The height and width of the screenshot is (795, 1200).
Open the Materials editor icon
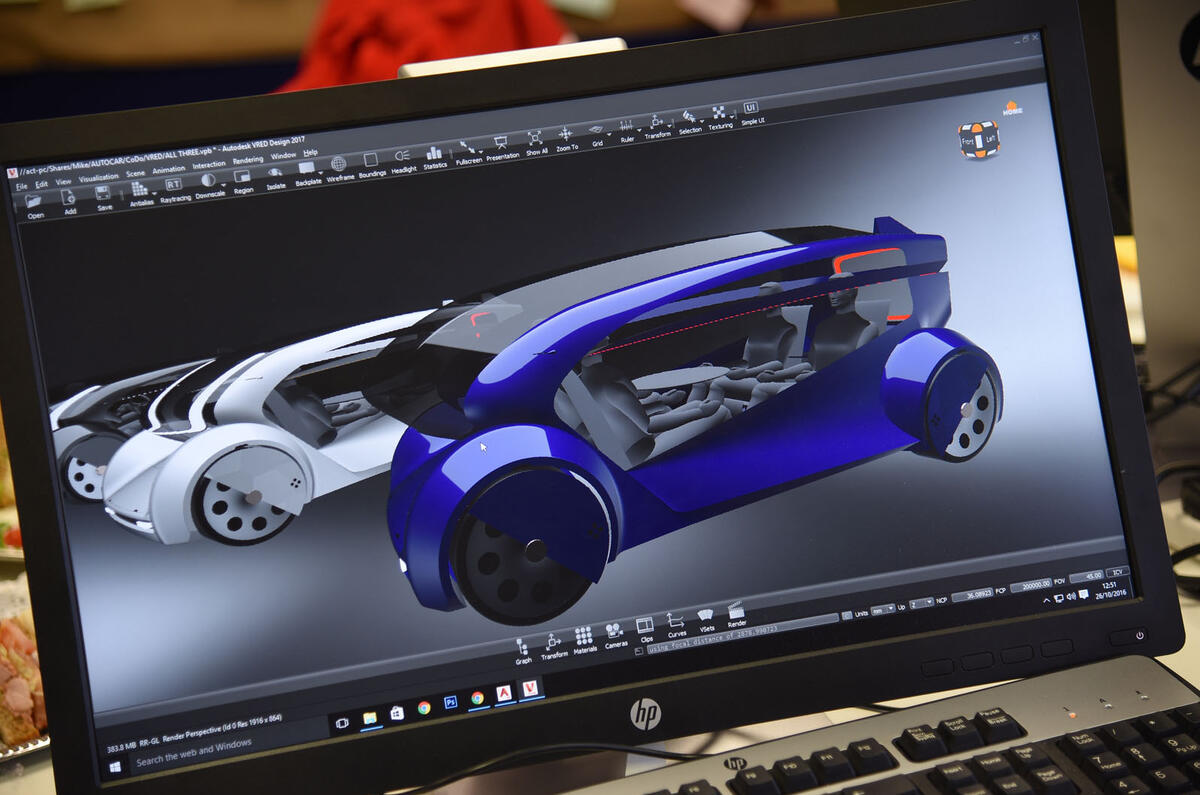[584, 637]
